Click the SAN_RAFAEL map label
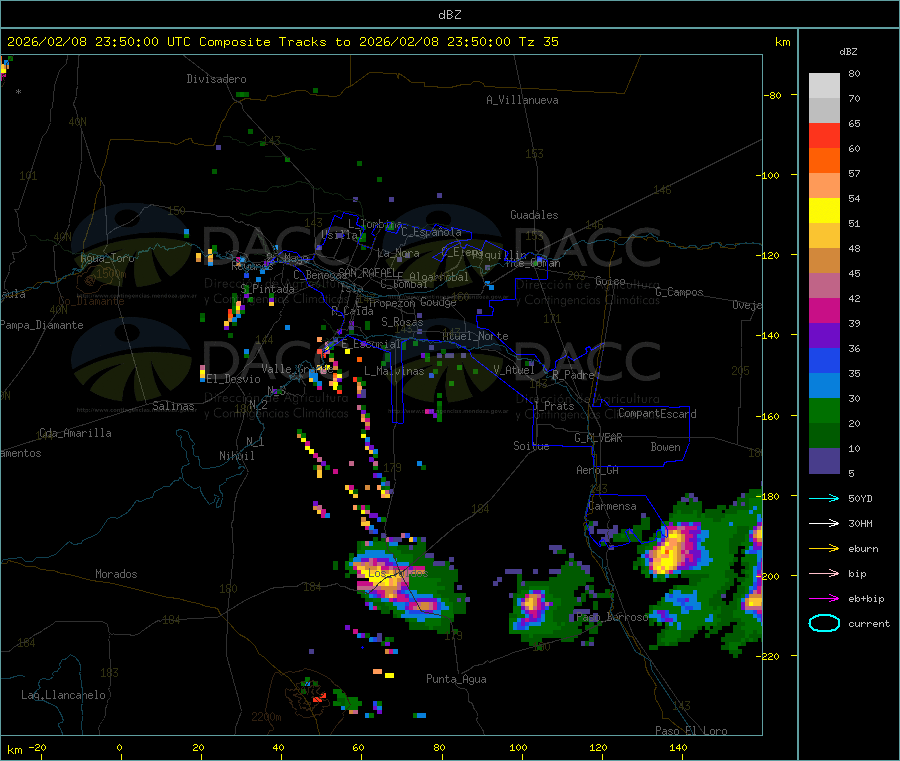Screen dimensions: 900x761 pyautogui.click(x=366, y=272)
